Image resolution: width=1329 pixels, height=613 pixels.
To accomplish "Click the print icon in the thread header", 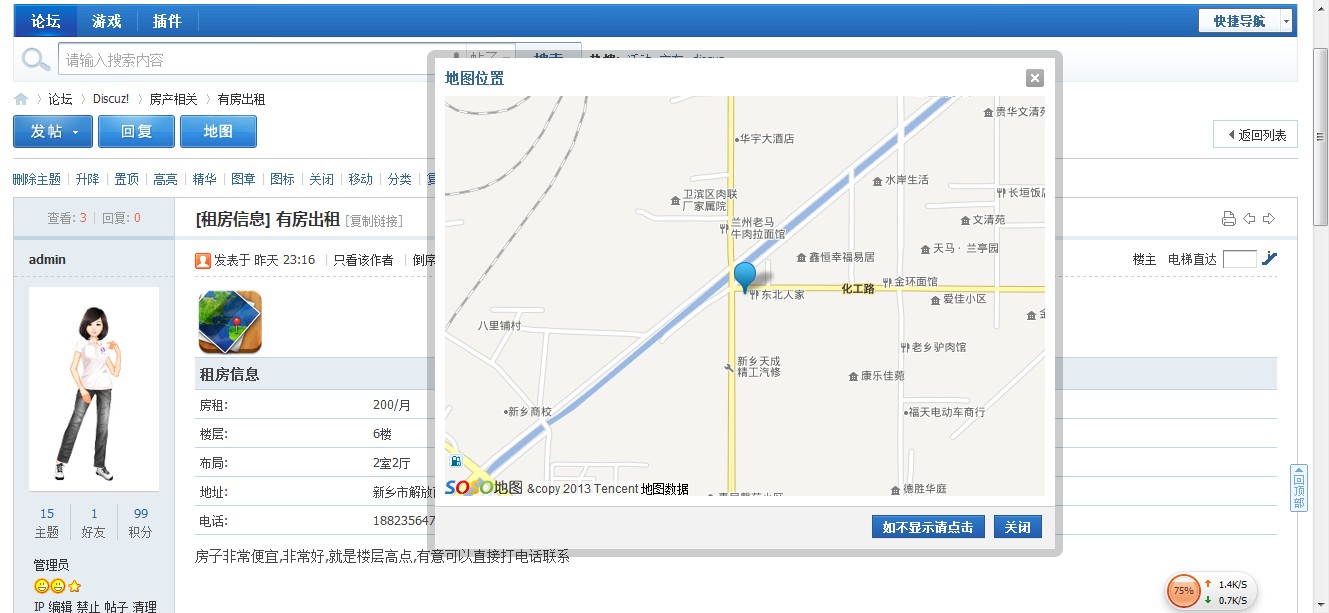I will (1229, 219).
